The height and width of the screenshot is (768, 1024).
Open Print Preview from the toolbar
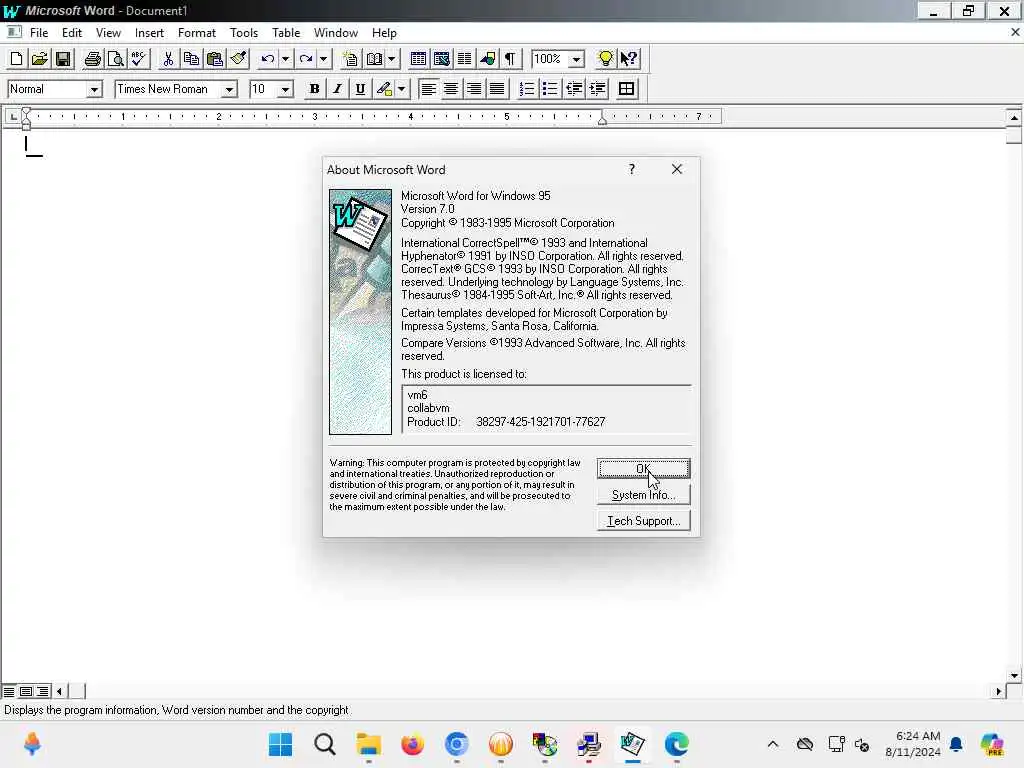[116, 59]
